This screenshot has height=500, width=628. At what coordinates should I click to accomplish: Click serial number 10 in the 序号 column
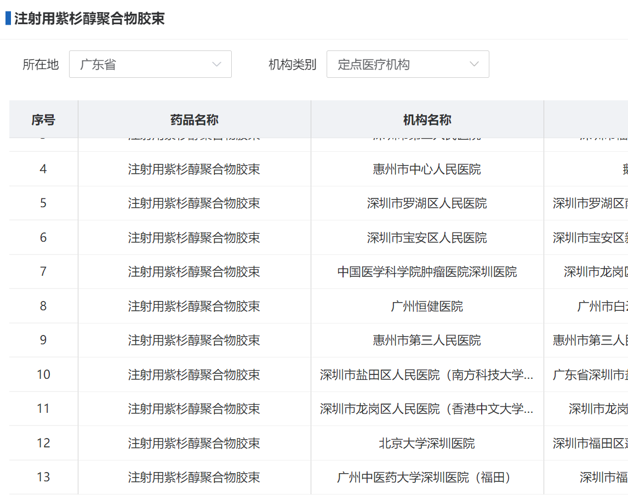click(x=43, y=375)
